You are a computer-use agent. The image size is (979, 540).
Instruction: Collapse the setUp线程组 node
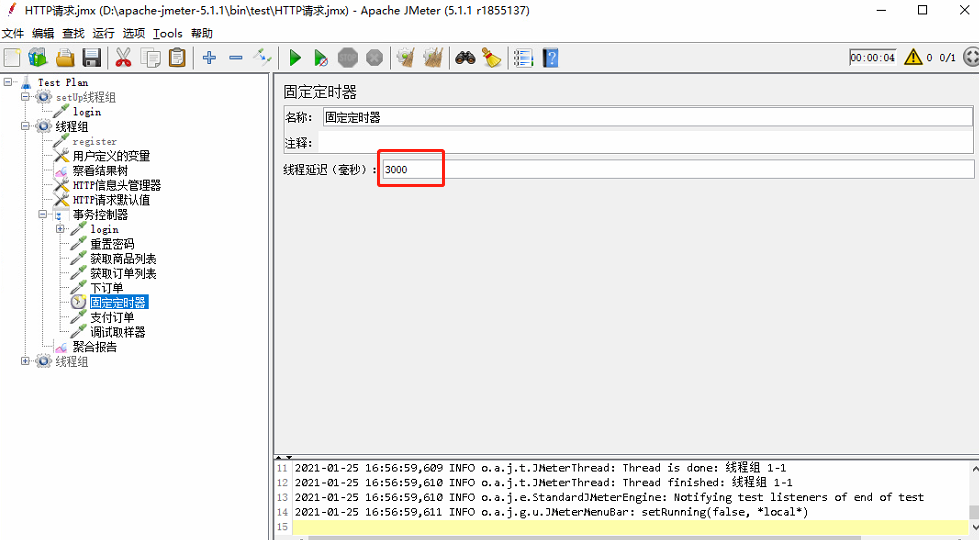pyautogui.click(x=25, y=97)
